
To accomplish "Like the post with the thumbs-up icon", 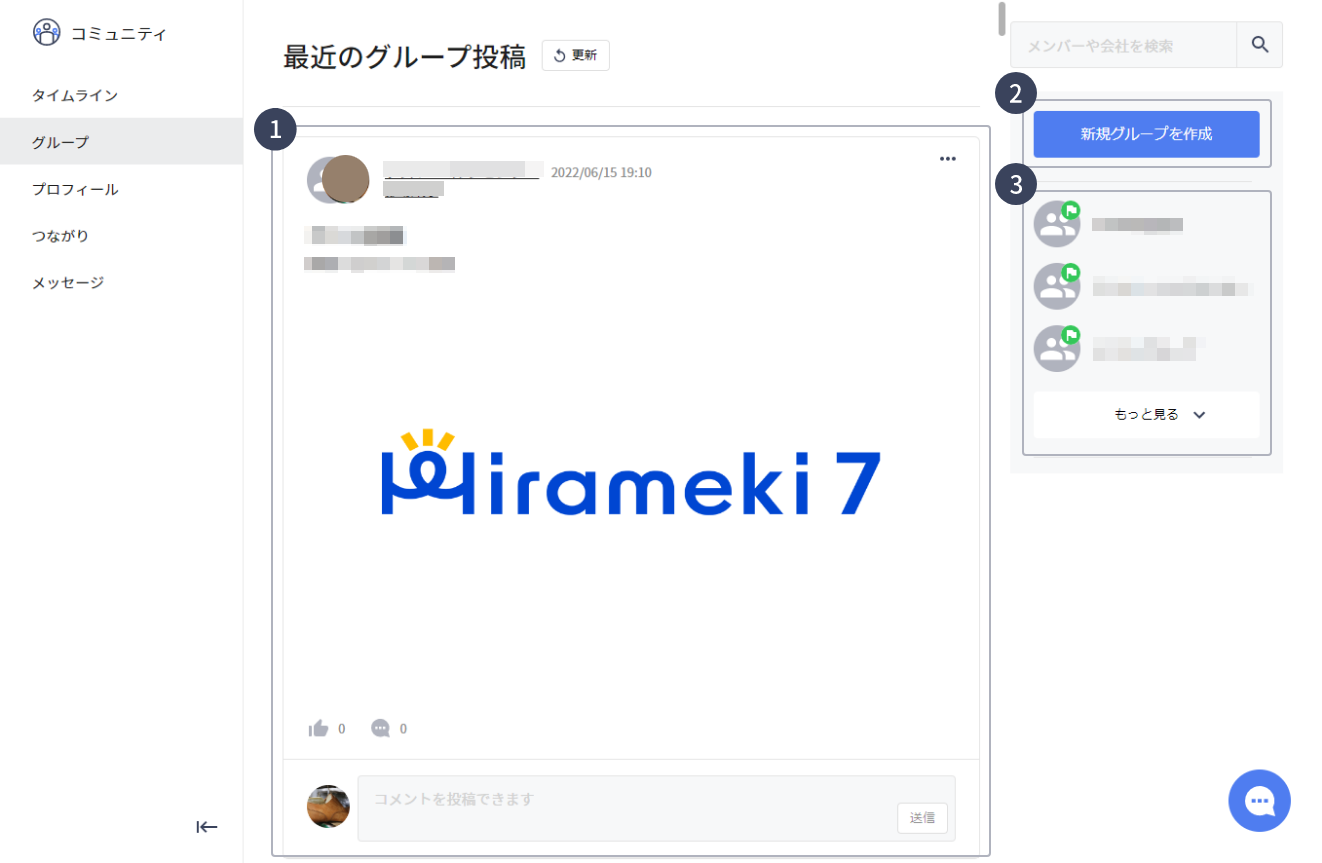I will click(319, 728).
